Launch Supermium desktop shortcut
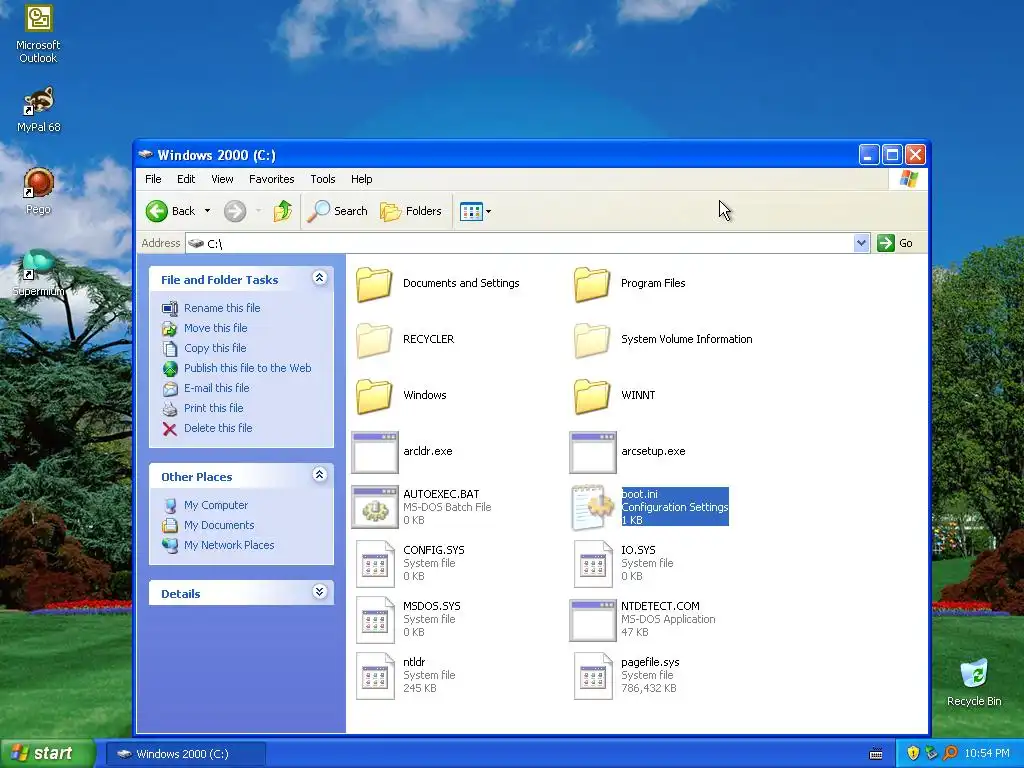 tap(38, 273)
